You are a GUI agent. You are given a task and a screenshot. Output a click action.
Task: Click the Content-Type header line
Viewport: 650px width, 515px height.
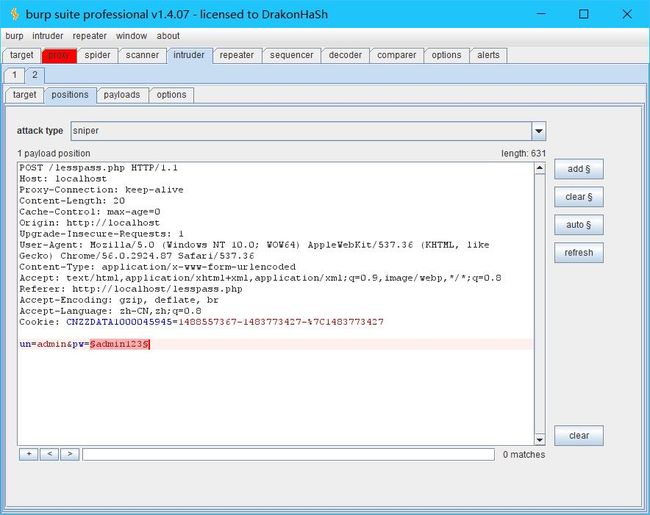(158, 267)
